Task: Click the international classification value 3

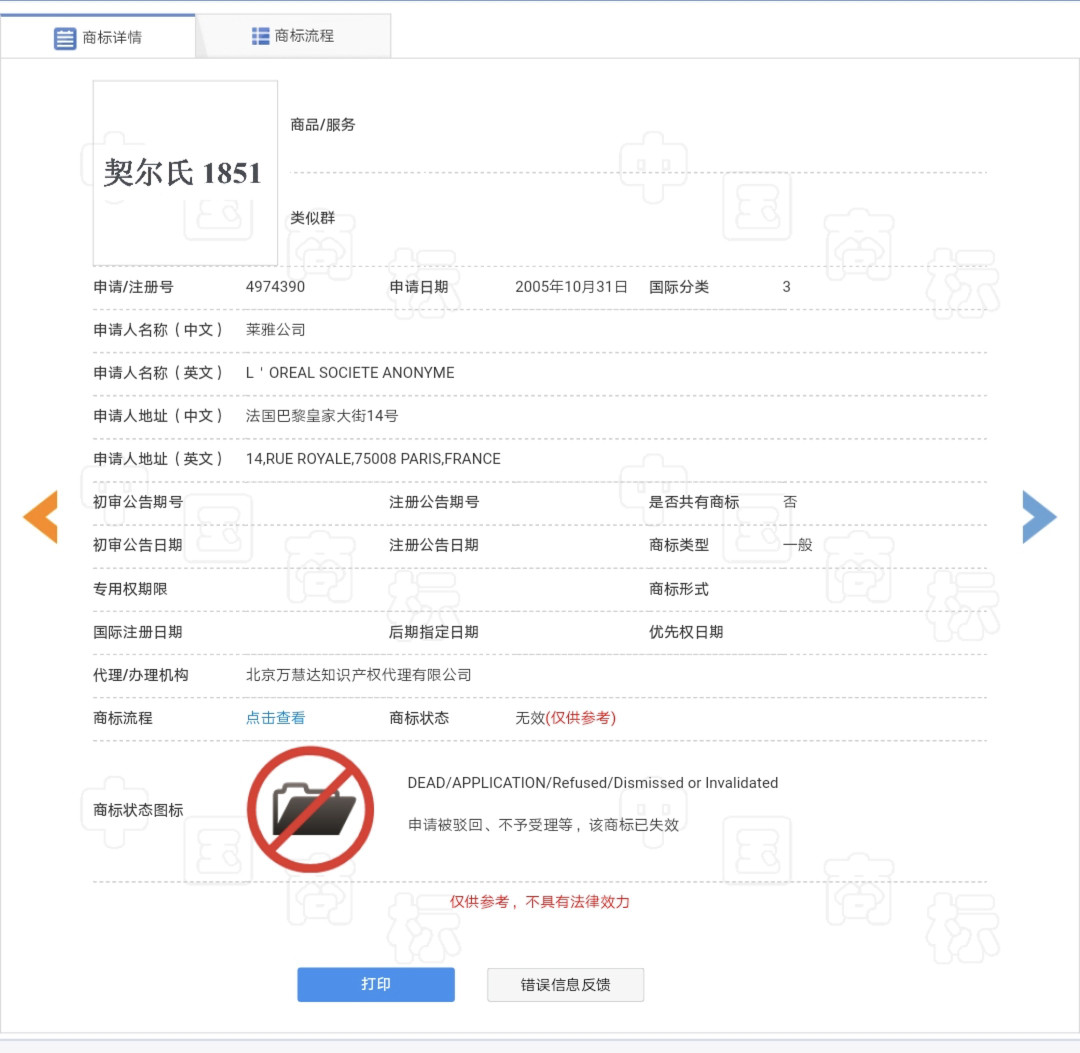Action: tap(786, 287)
